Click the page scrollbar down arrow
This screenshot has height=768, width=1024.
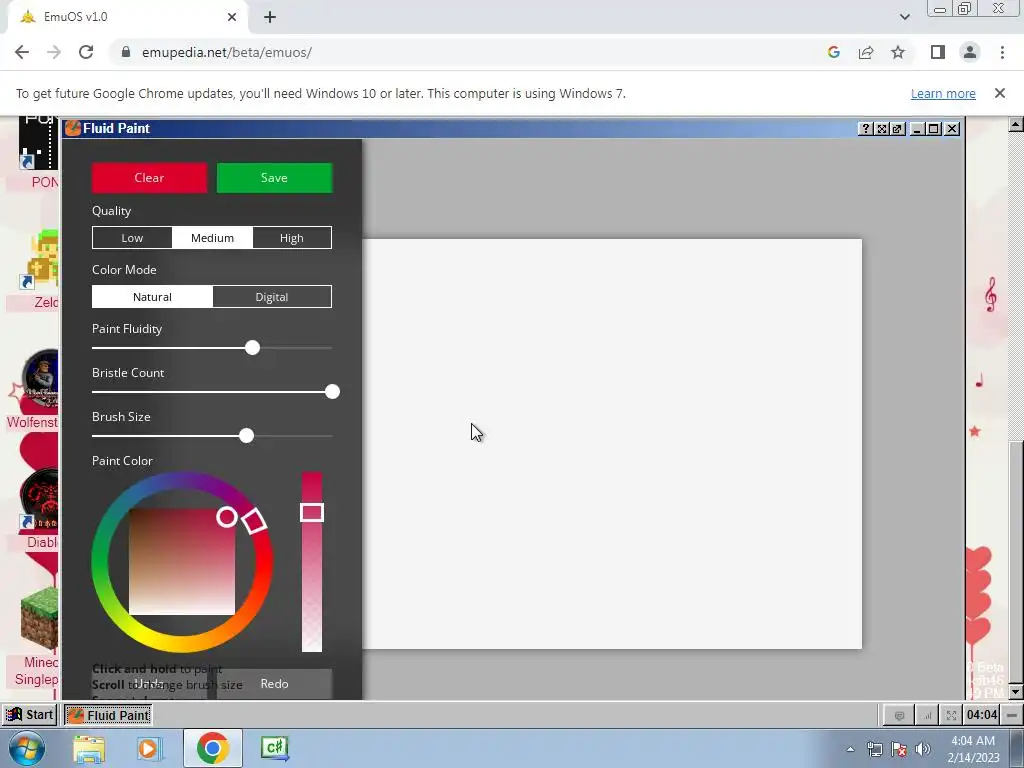(x=1016, y=692)
